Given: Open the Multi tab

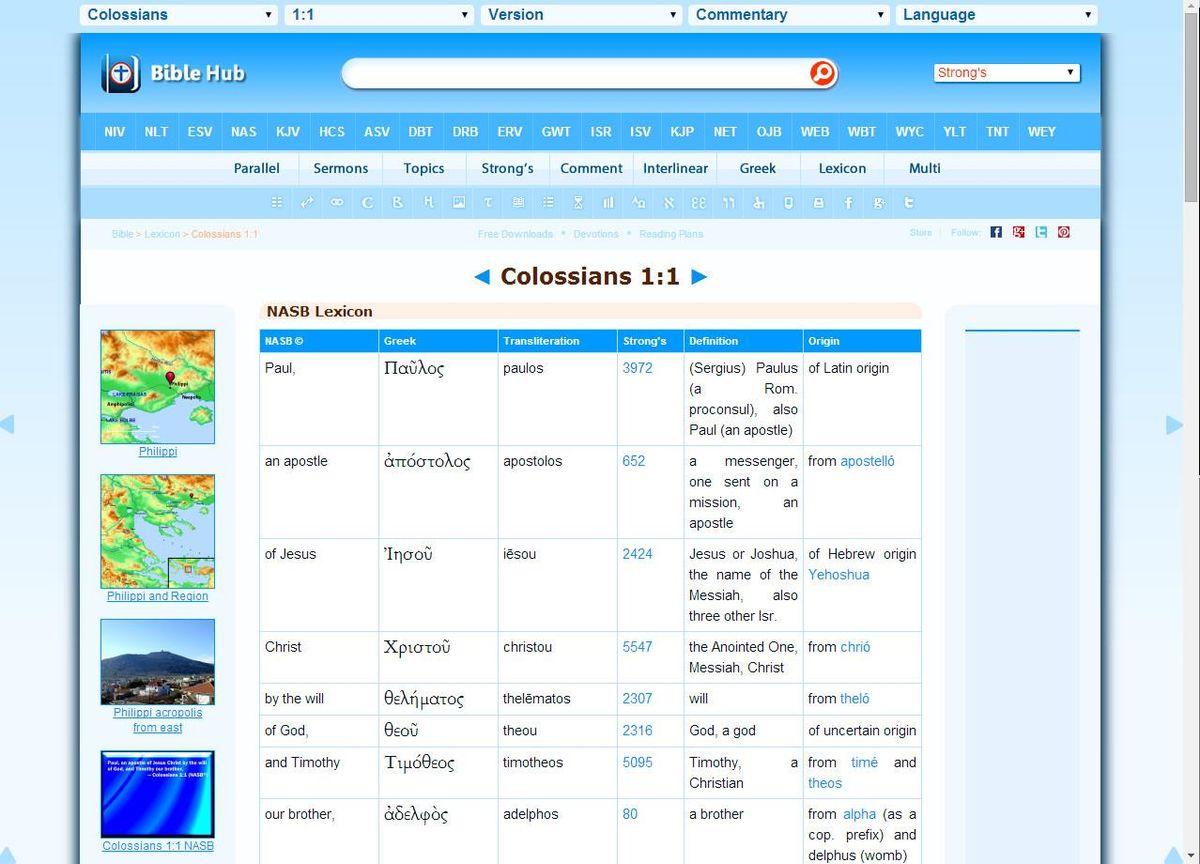Looking at the screenshot, I should point(925,168).
